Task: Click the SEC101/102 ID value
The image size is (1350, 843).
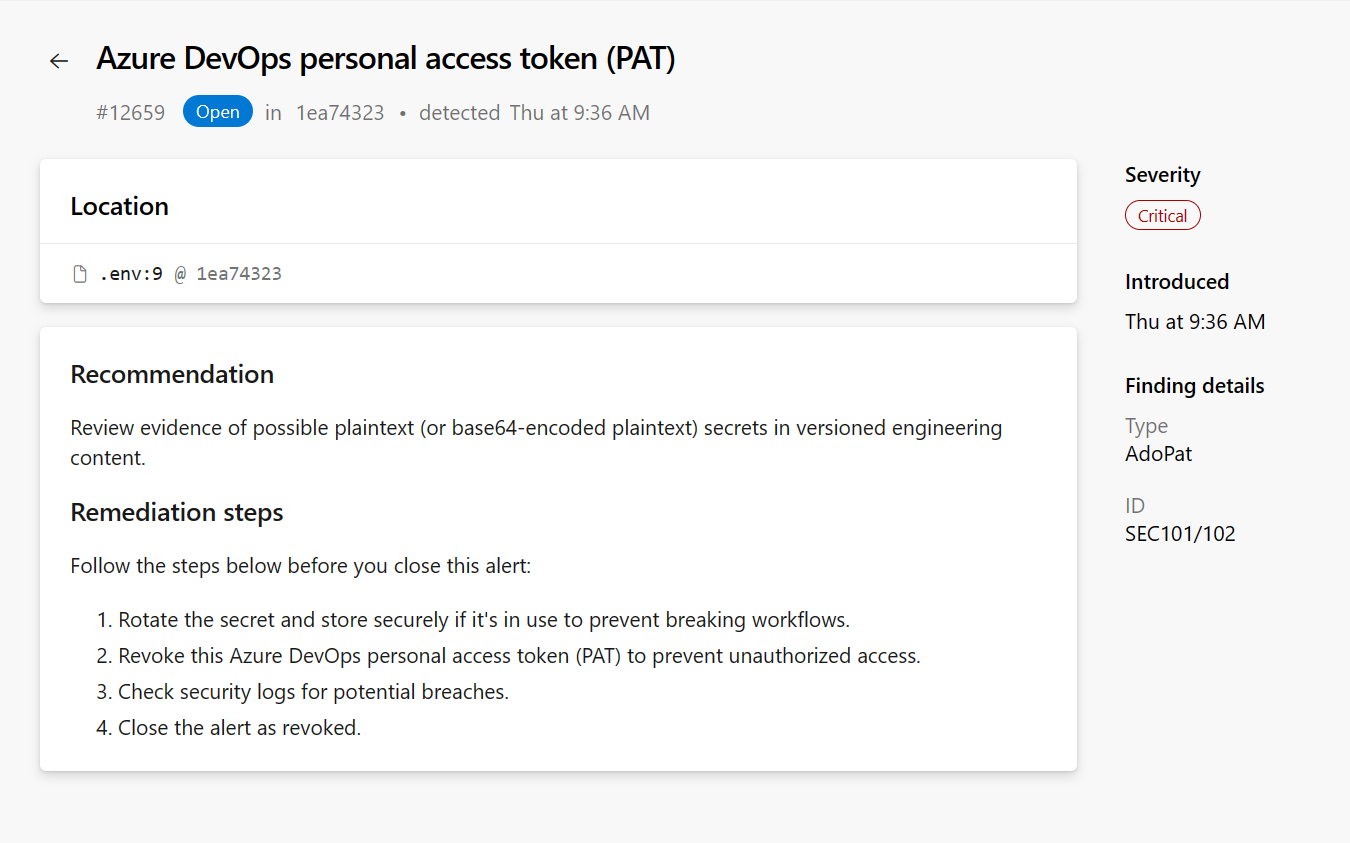Action: coord(1180,534)
